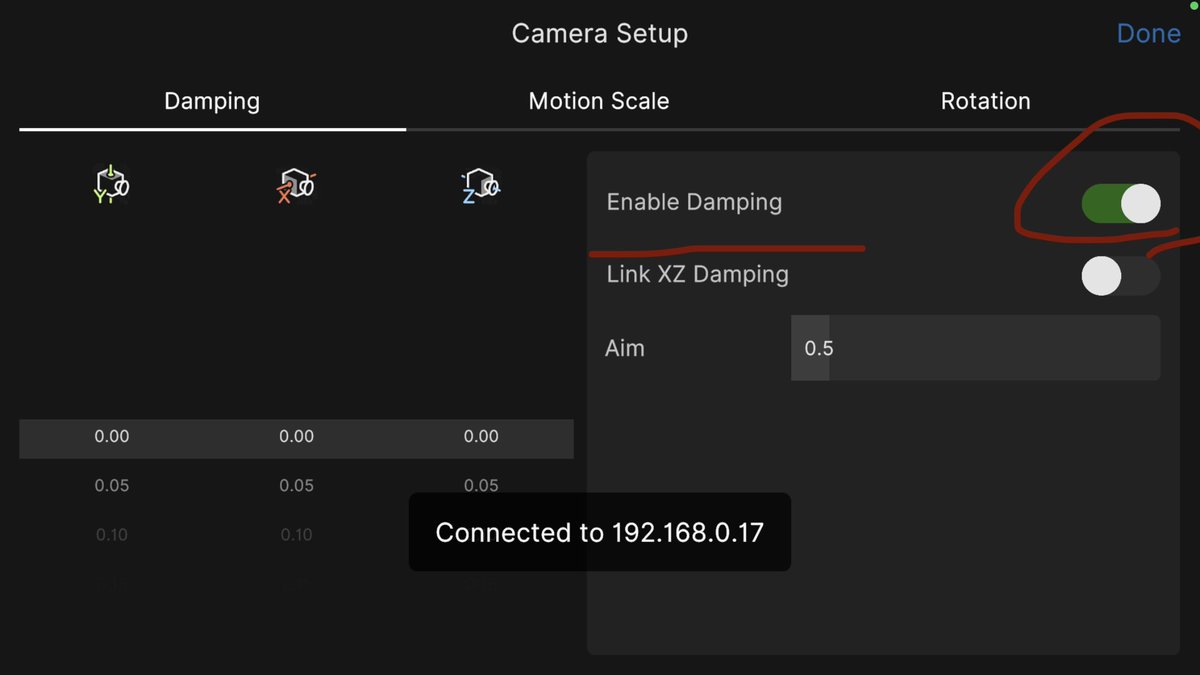Choose 0.10 in the Y damping column

click(112, 535)
